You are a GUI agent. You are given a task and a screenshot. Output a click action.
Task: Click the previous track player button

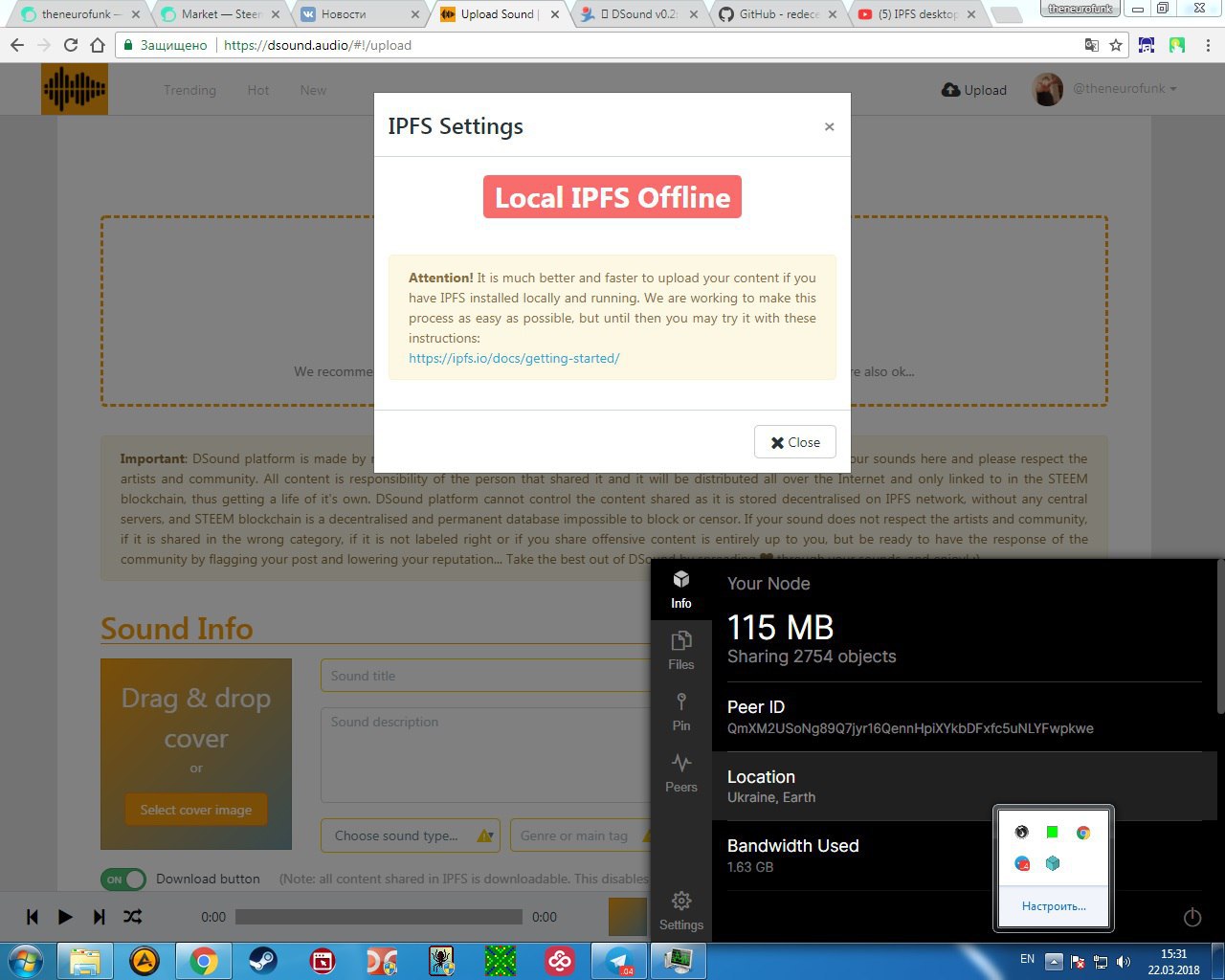pos(33,917)
